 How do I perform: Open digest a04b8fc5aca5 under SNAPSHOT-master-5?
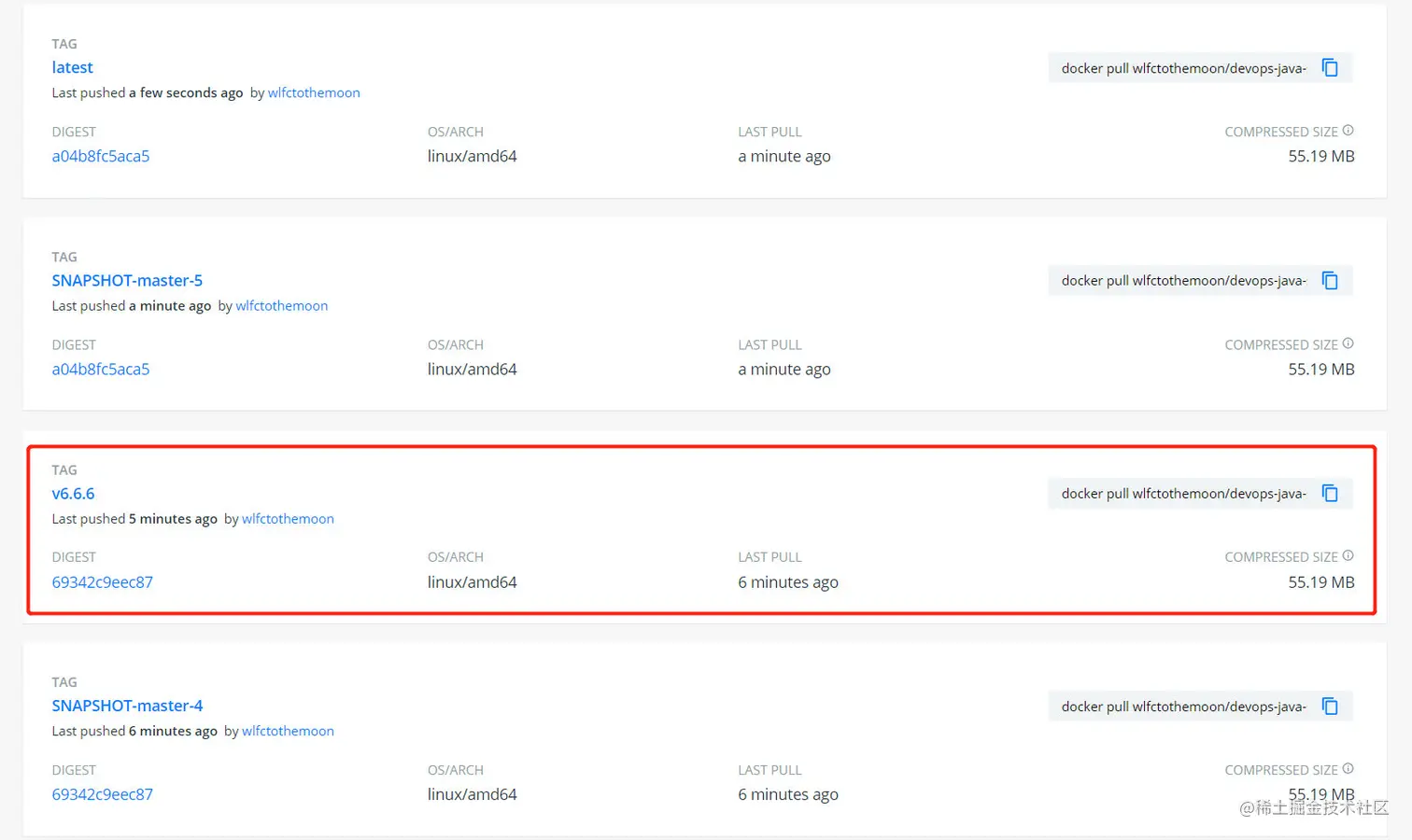101,369
